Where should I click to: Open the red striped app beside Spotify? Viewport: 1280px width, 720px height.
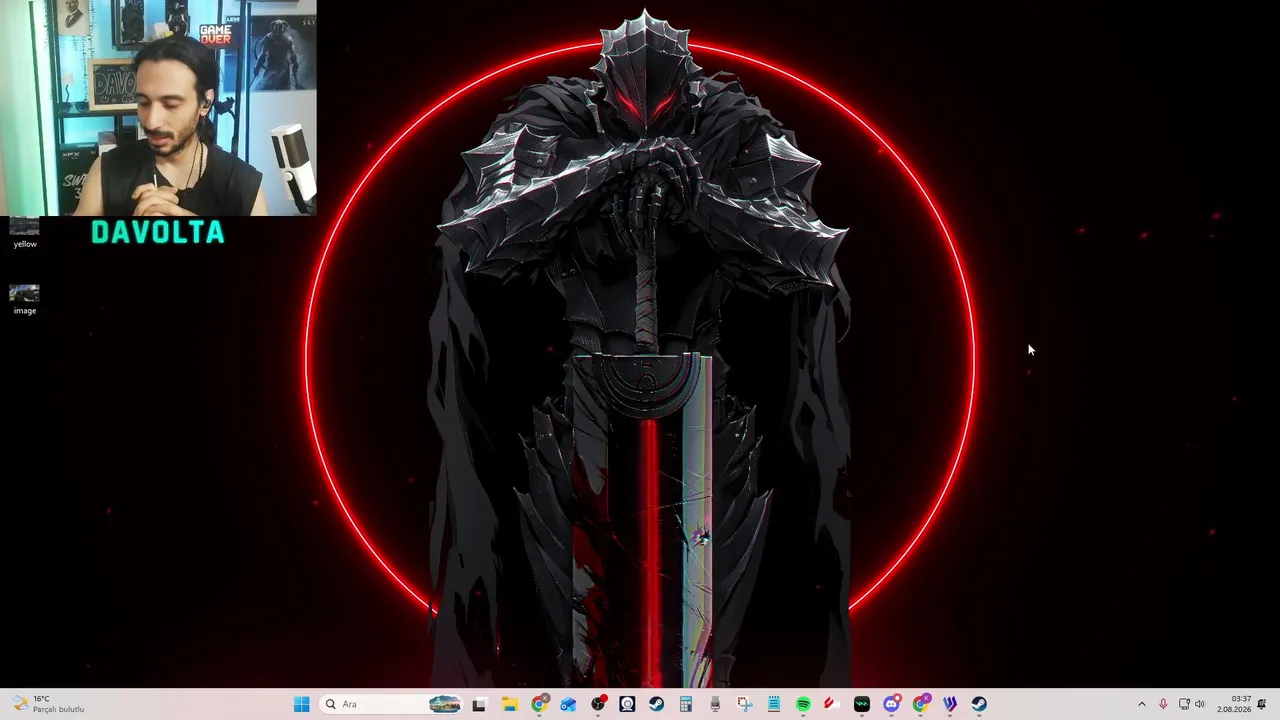[x=832, y=704]
